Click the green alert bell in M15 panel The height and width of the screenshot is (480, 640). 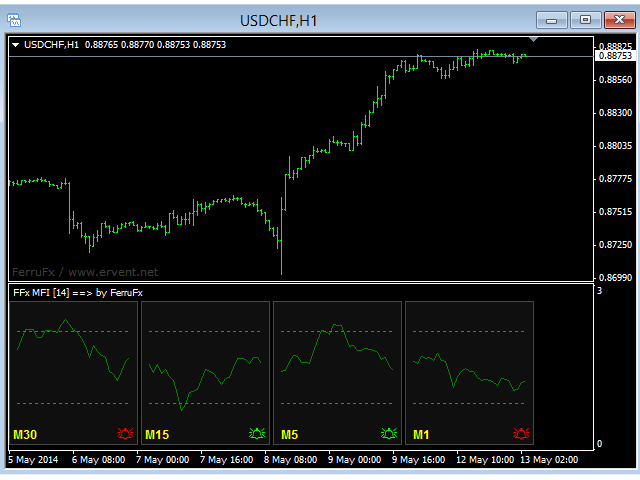[x=257, y=433]
